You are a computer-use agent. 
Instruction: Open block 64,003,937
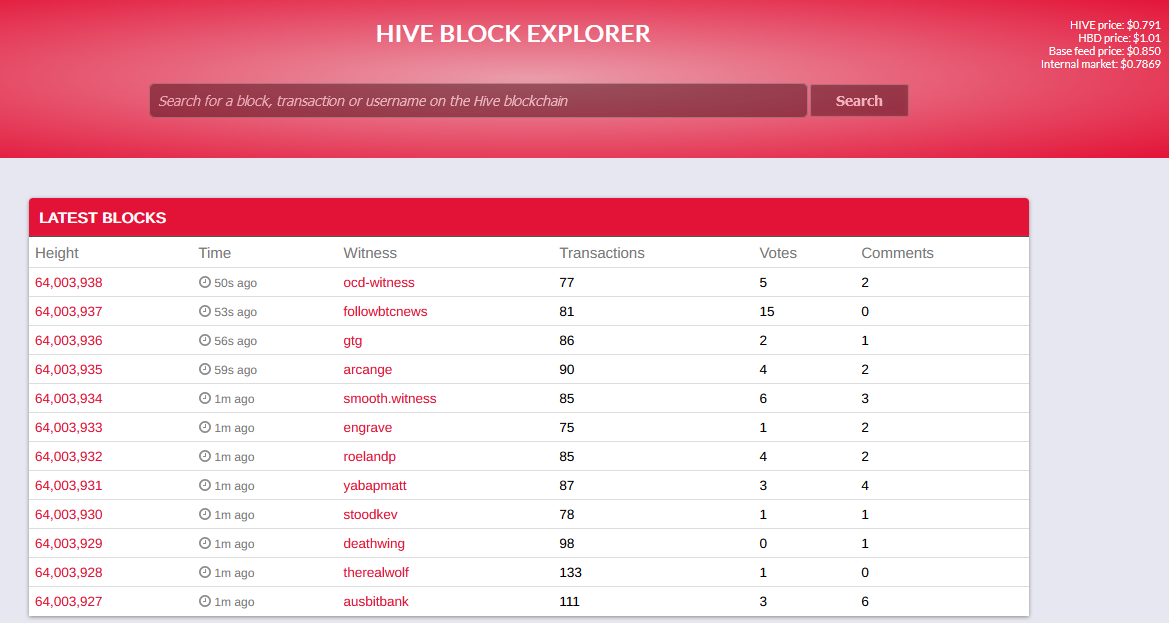tap(69, 312)
